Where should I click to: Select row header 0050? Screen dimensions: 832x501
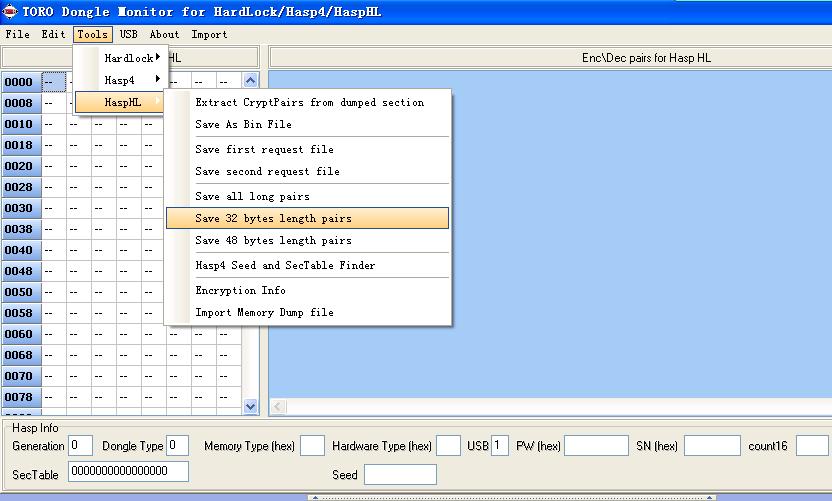click(21, 292)
